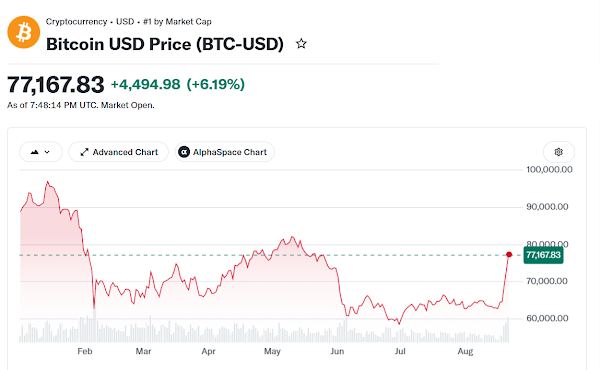This screenshot has width=600, height=370.
Task: Click the Cryptocurrency category link
Action: coord(76,22)
